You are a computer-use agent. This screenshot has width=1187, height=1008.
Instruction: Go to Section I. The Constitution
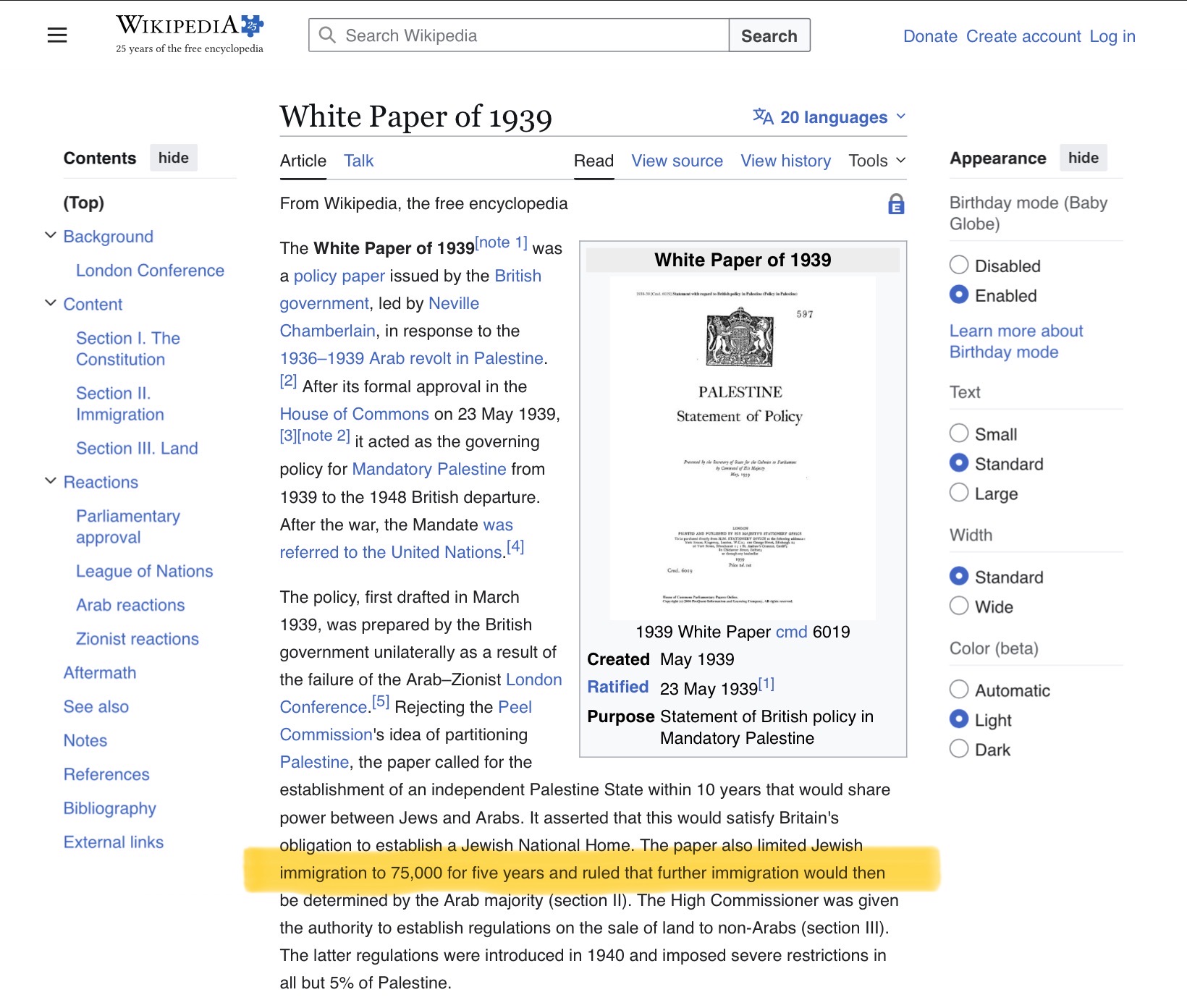coord(128,349)
